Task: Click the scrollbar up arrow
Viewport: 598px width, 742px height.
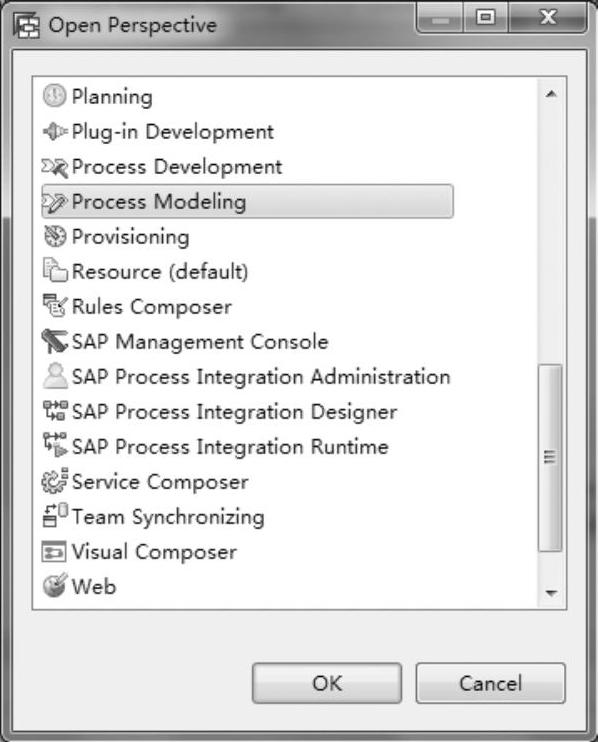Action: [551, 94]
